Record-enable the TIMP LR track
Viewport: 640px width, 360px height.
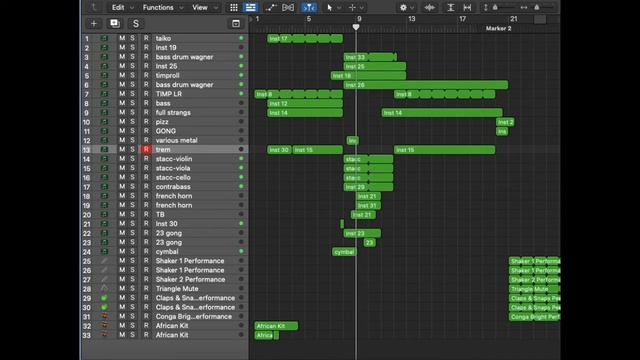tap(146, 94)
